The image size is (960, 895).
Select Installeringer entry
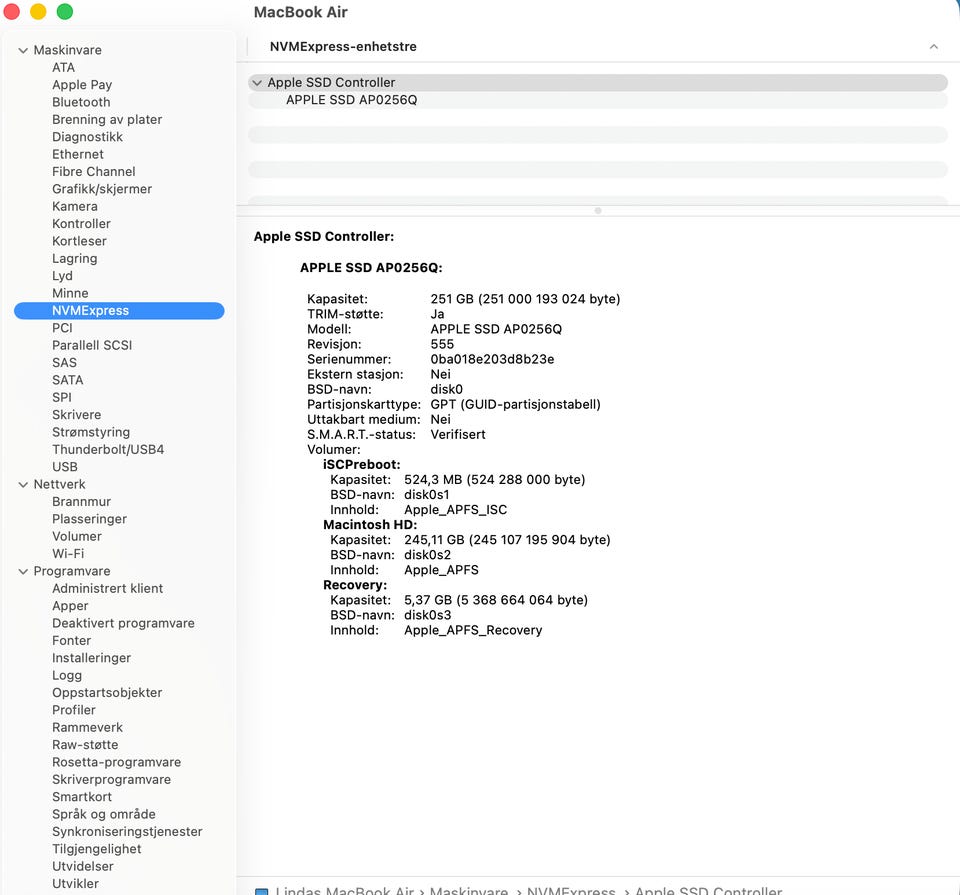(x=91, y=658)
